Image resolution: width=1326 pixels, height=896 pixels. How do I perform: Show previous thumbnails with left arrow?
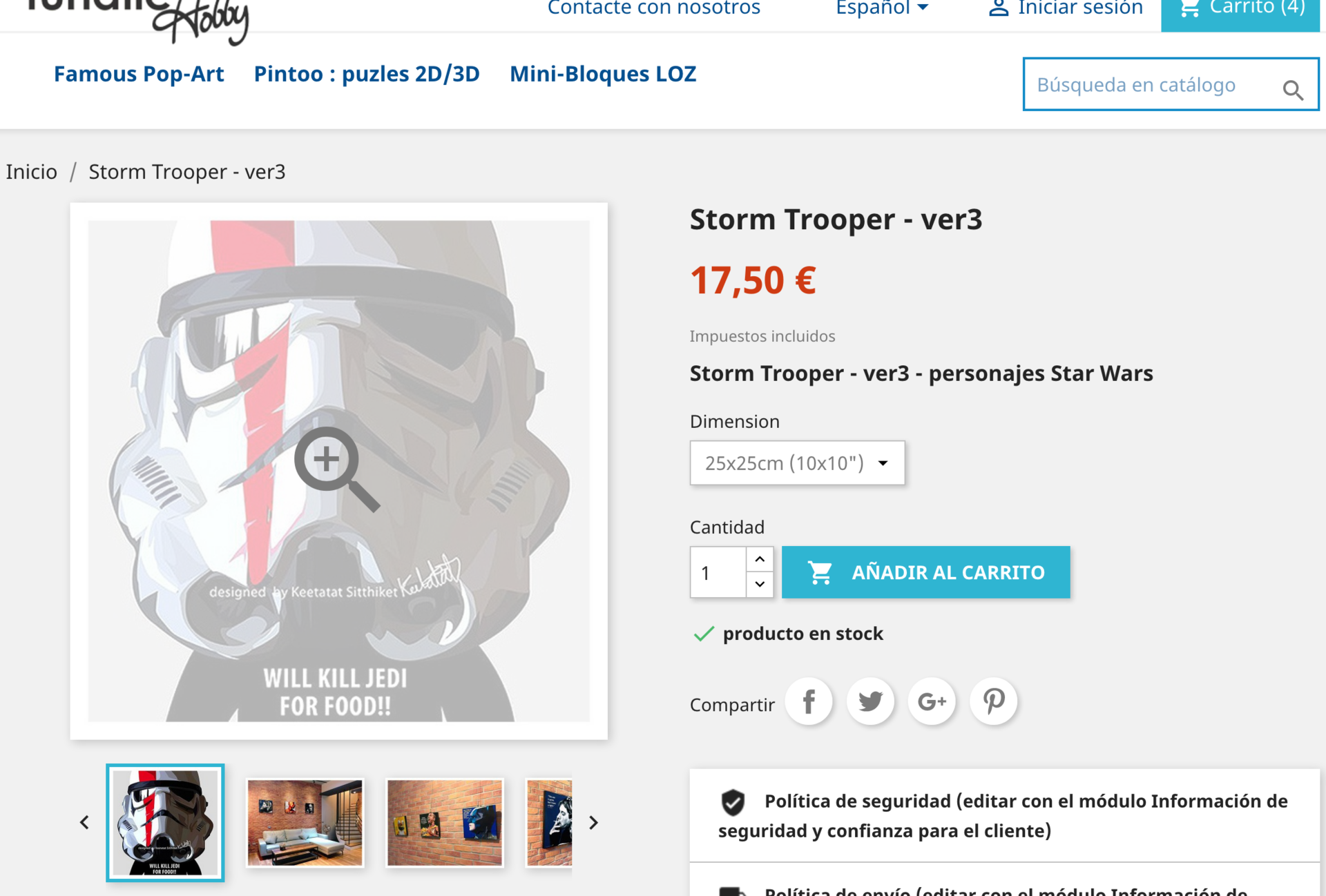(x=84, y=822)
